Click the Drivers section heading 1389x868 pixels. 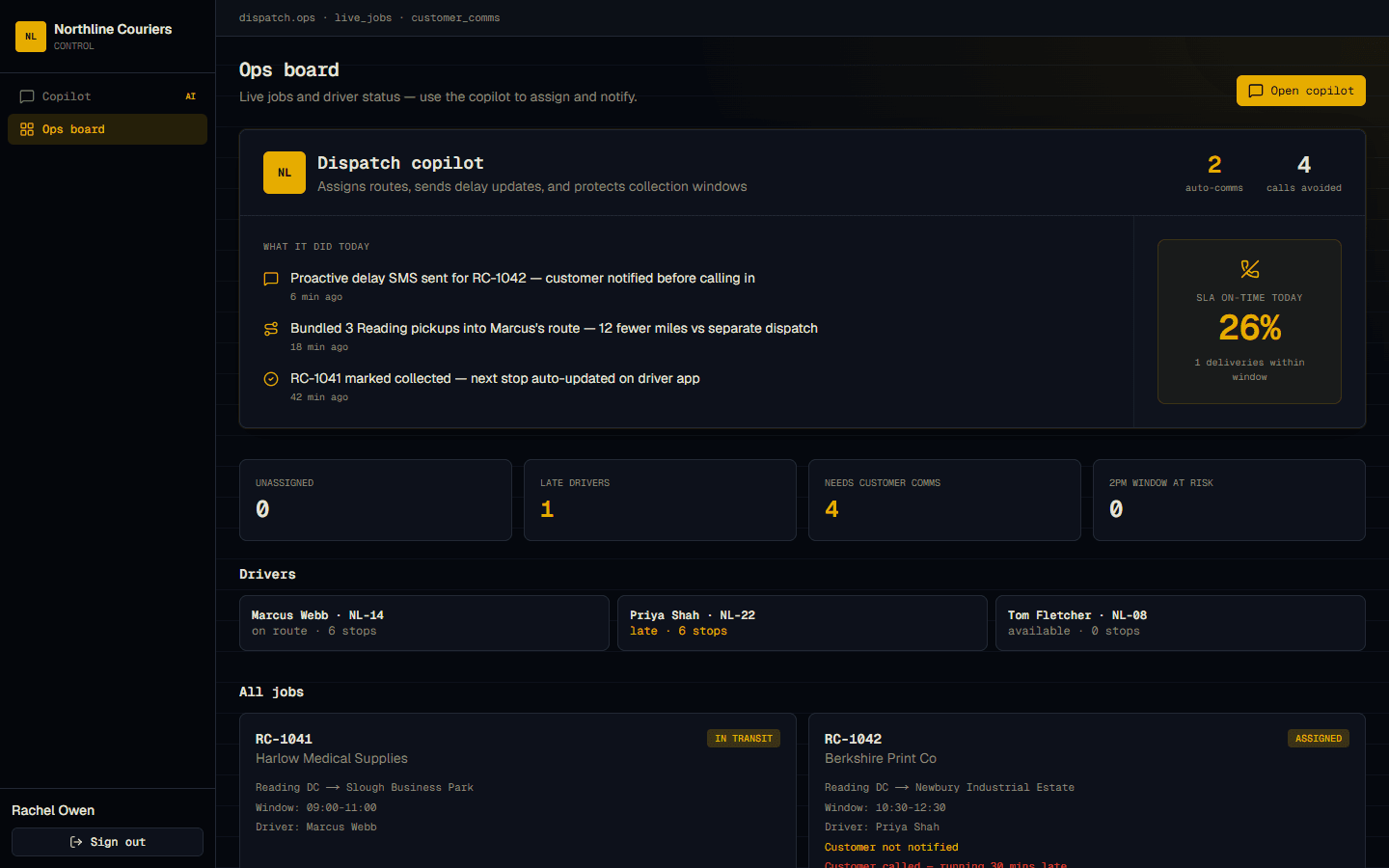coord(267,574)
